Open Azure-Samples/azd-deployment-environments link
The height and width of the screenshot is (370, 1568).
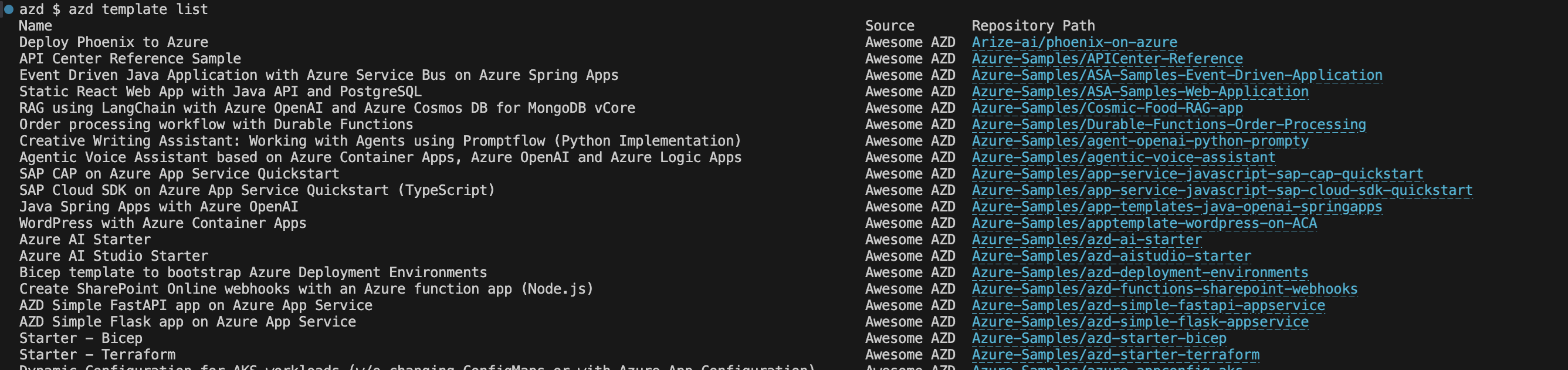[1140, 273]
